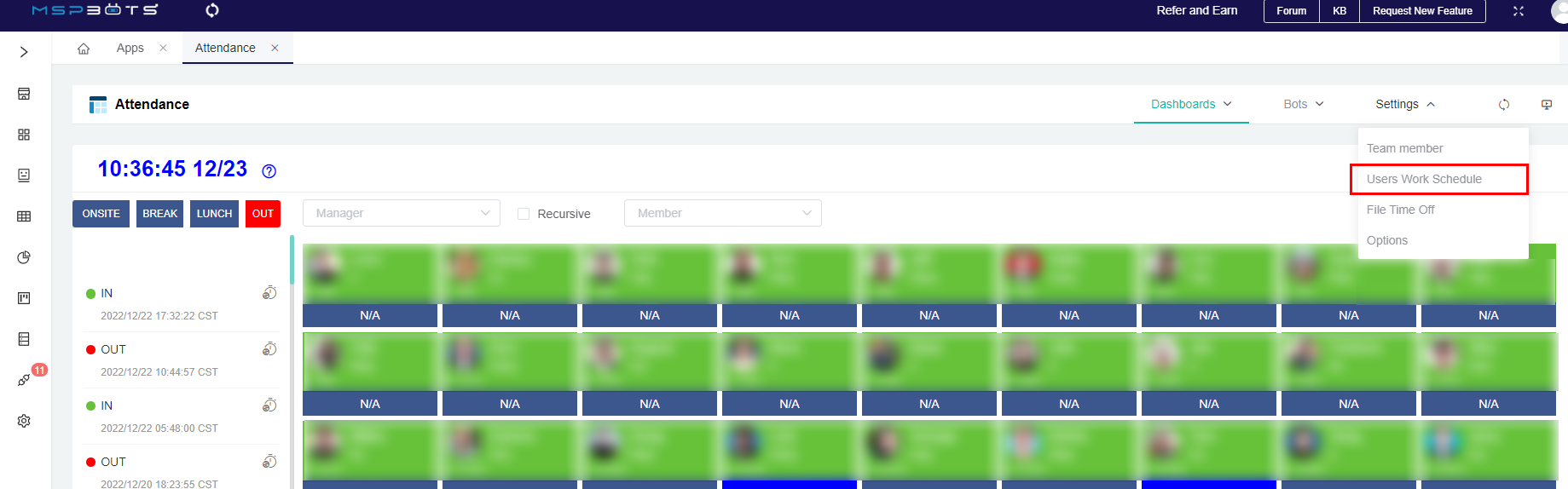Expand the left sidebar with arrow
This screenshot has height=489, width=1568.
[24, 52]
